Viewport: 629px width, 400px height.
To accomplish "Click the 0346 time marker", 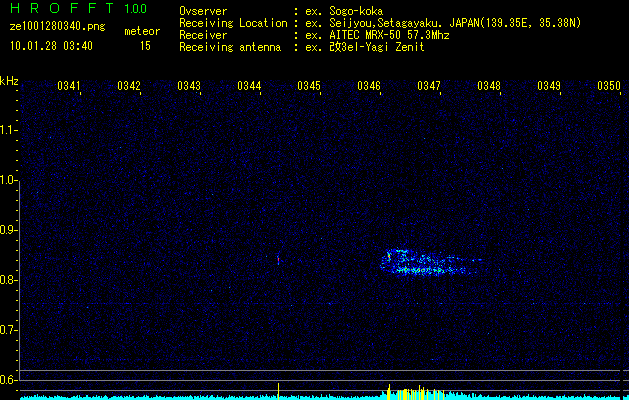I will pos(369,87).
